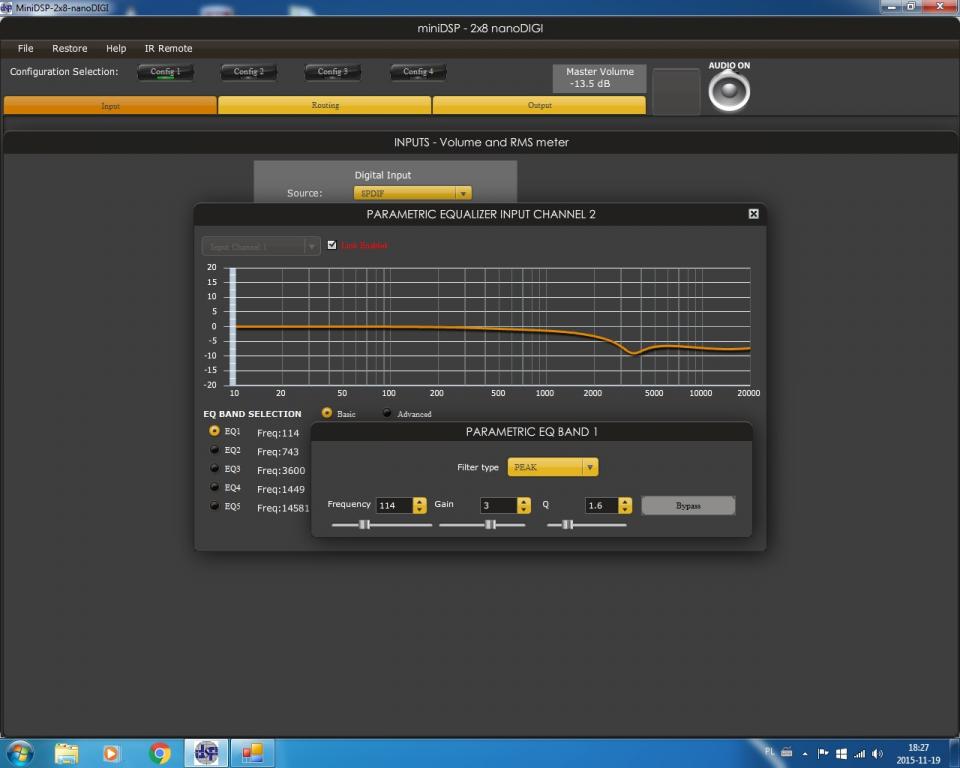The height and width of the screenshot is (768, 960).
Task: Select the EQ4 band radio button
Action: pyautogui.click(x=214, y=487)
